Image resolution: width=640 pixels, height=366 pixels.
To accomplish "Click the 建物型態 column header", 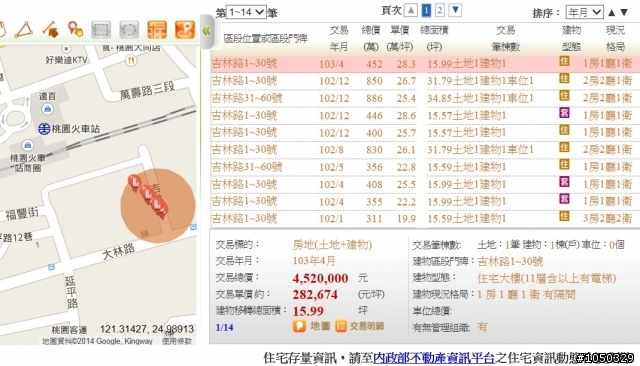I will click(x=571, y=38).
